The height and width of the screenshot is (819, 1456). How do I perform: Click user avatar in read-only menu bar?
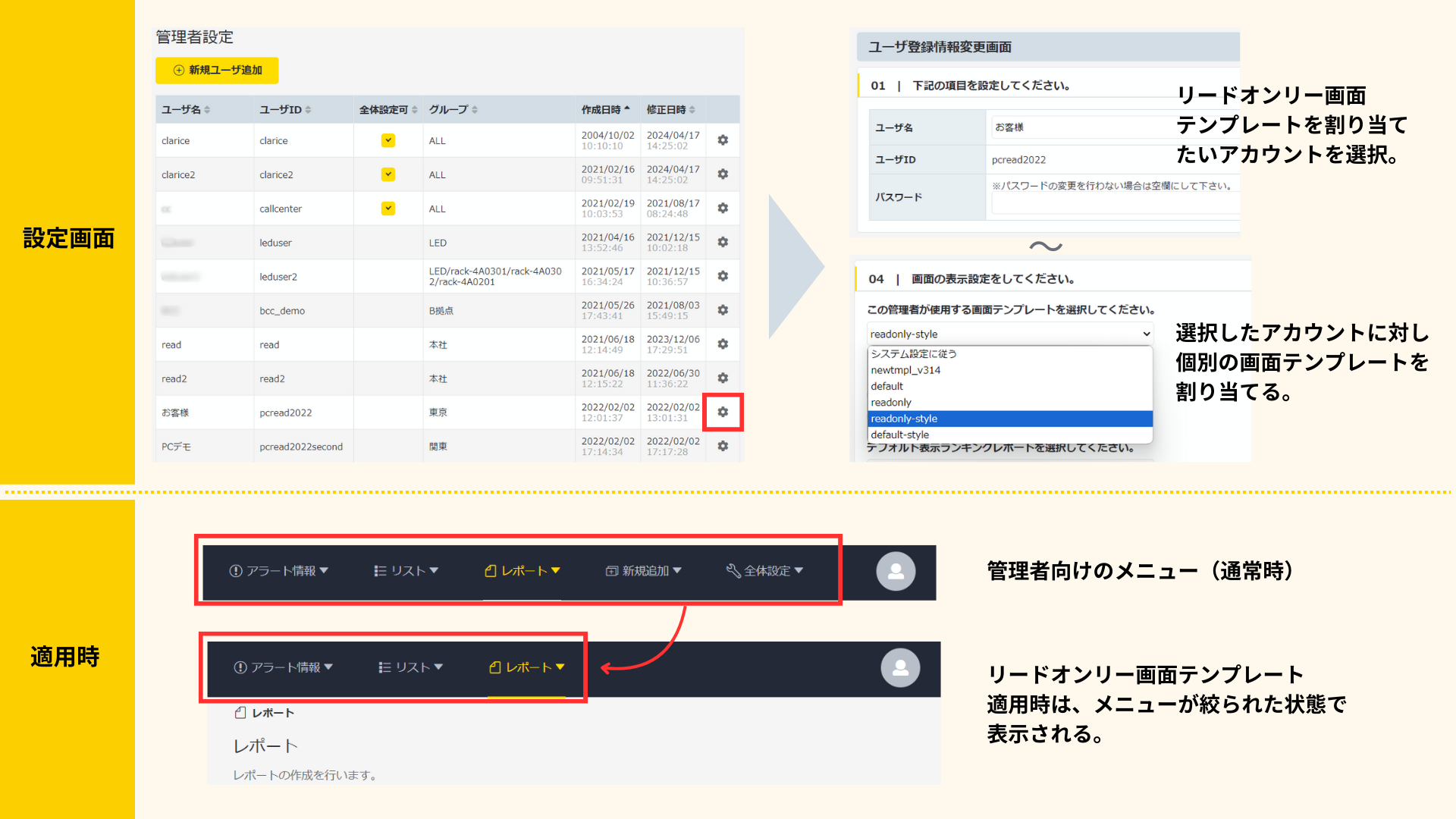900,668
